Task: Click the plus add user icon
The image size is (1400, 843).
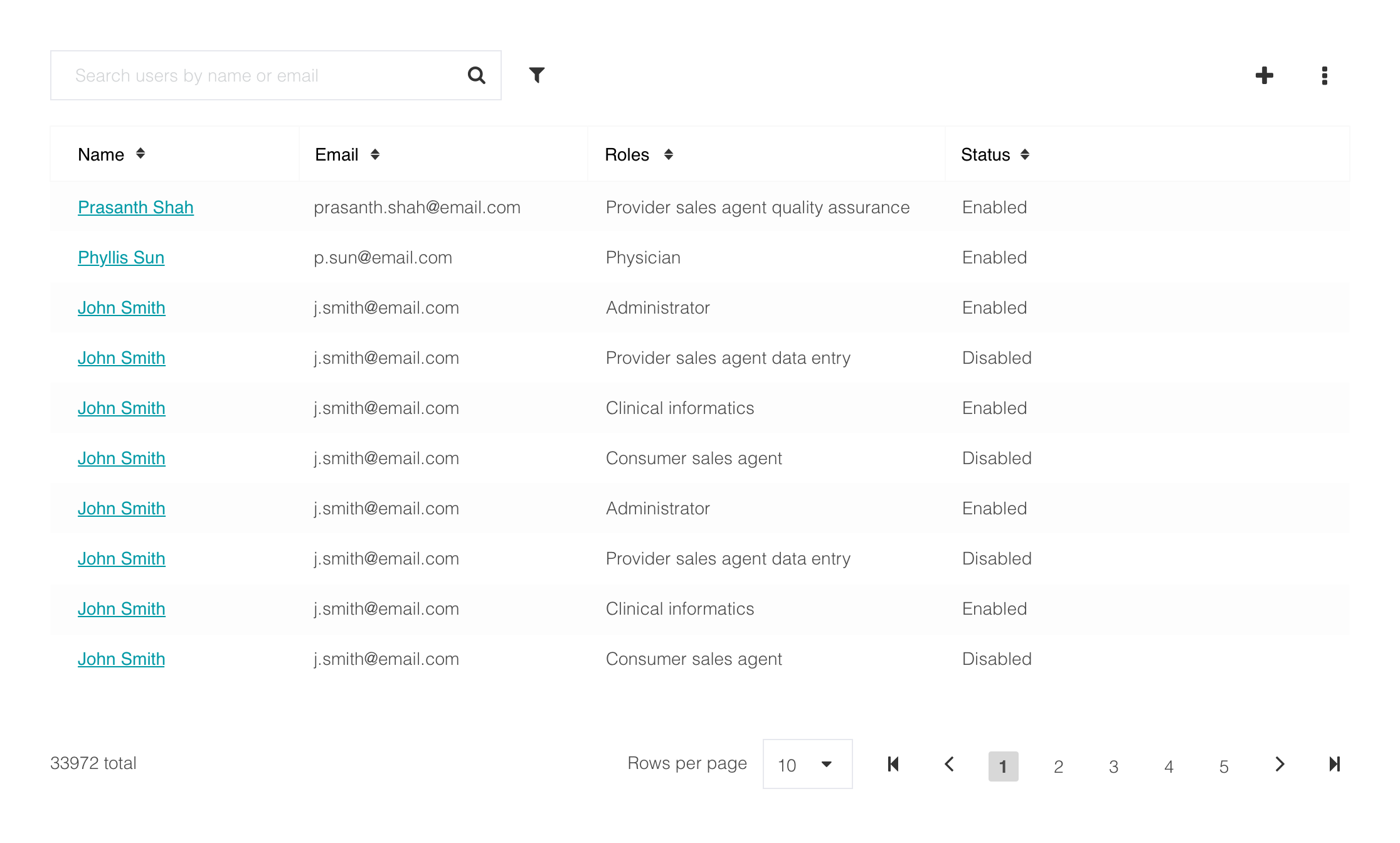Action: (1264, 76)
